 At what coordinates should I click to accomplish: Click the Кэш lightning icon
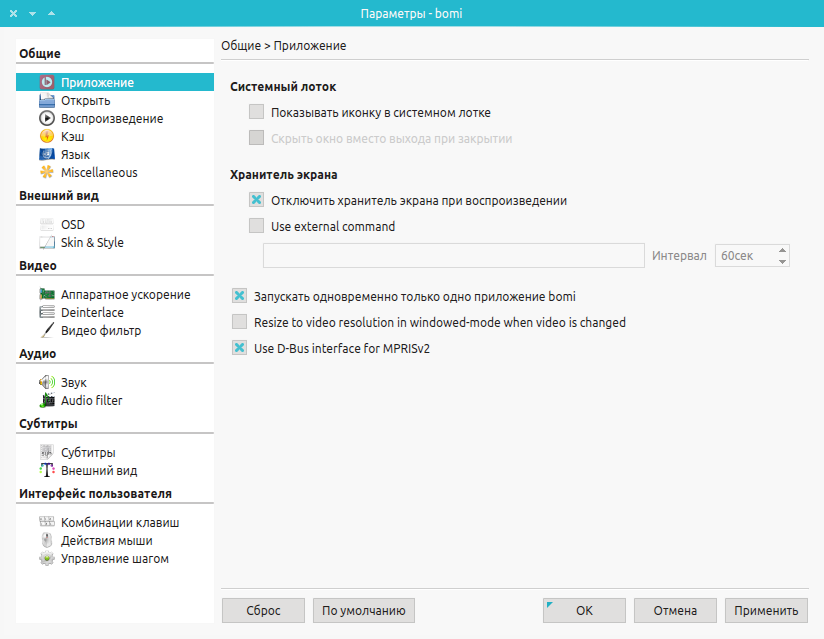point(47,136)
